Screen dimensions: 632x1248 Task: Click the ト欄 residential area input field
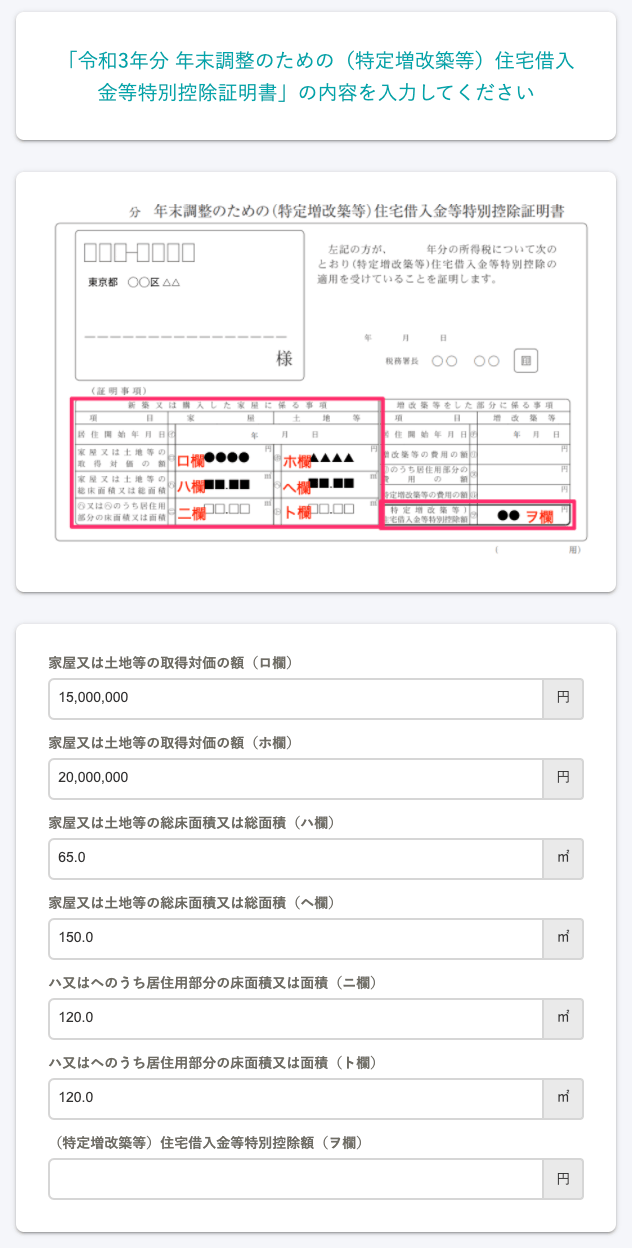click(295, 1098)
